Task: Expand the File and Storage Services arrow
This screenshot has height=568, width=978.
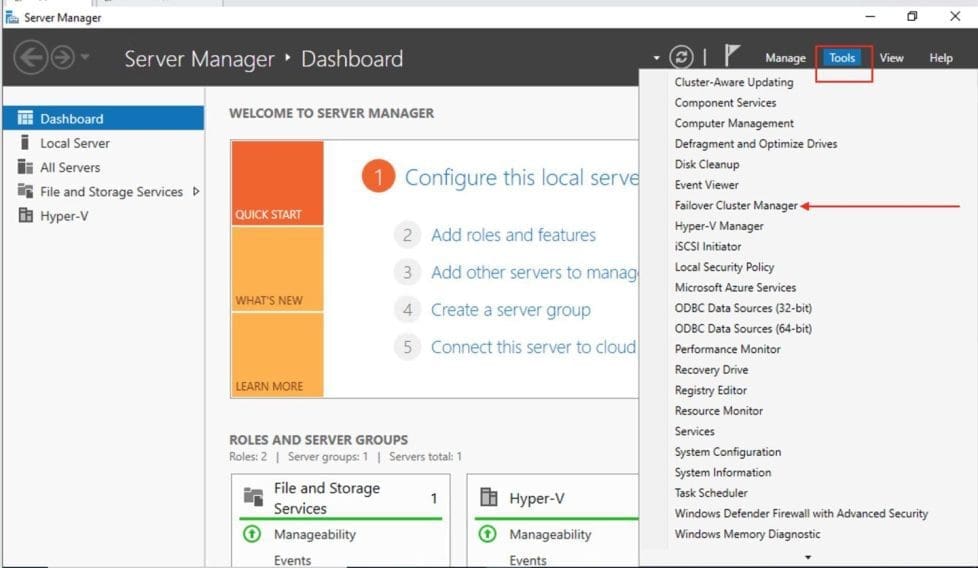Action: (x=196, y=191)
